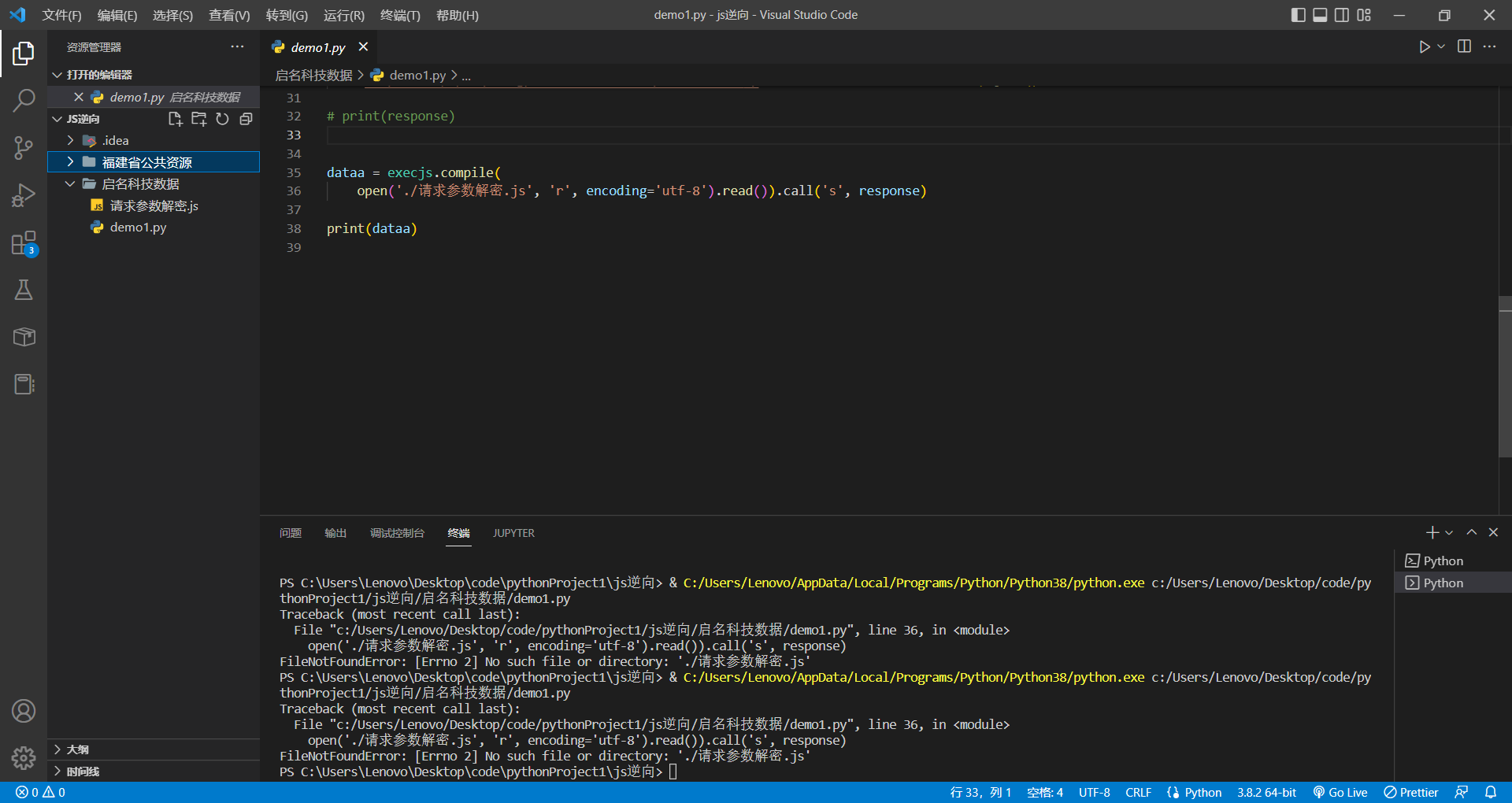
Task: Toggle the primary side bar layout button
Action: click(x=1298, y=15)
